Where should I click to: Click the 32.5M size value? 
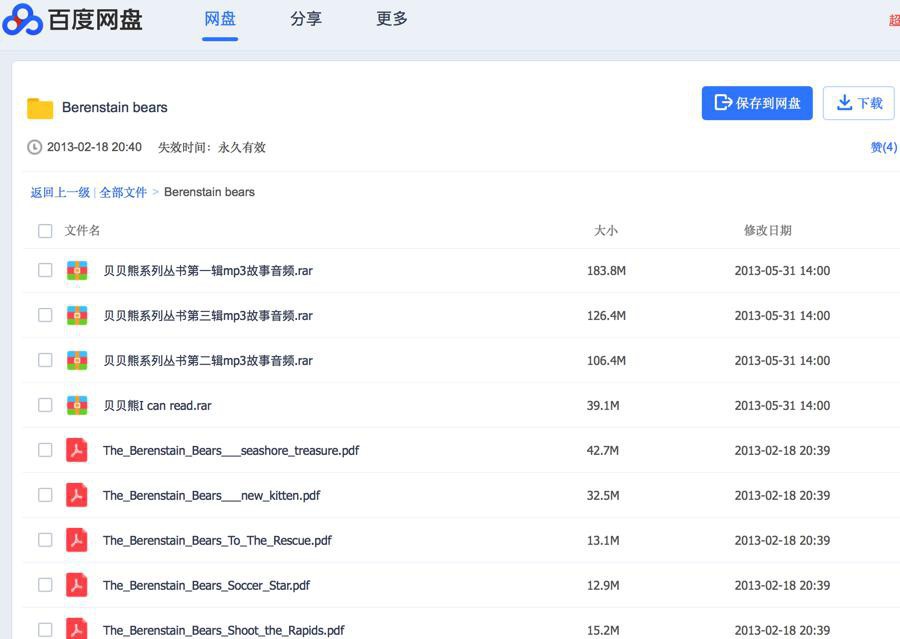(603, 495)
